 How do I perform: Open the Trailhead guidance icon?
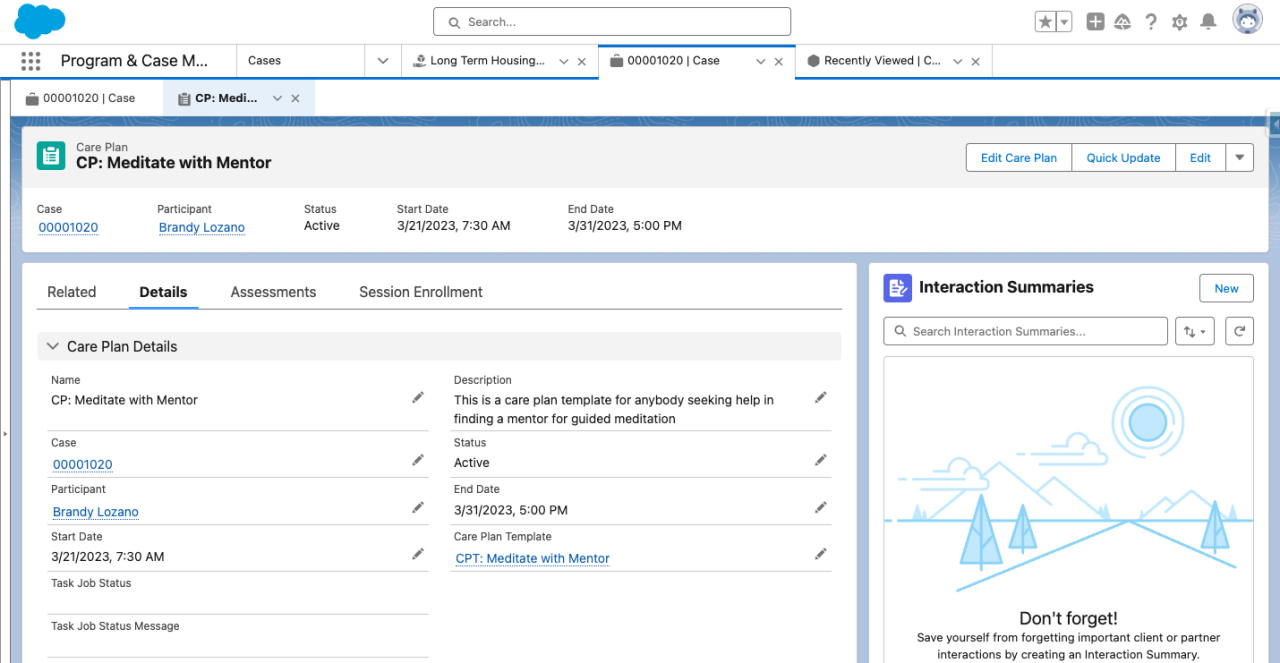[x=1123, y=22]
